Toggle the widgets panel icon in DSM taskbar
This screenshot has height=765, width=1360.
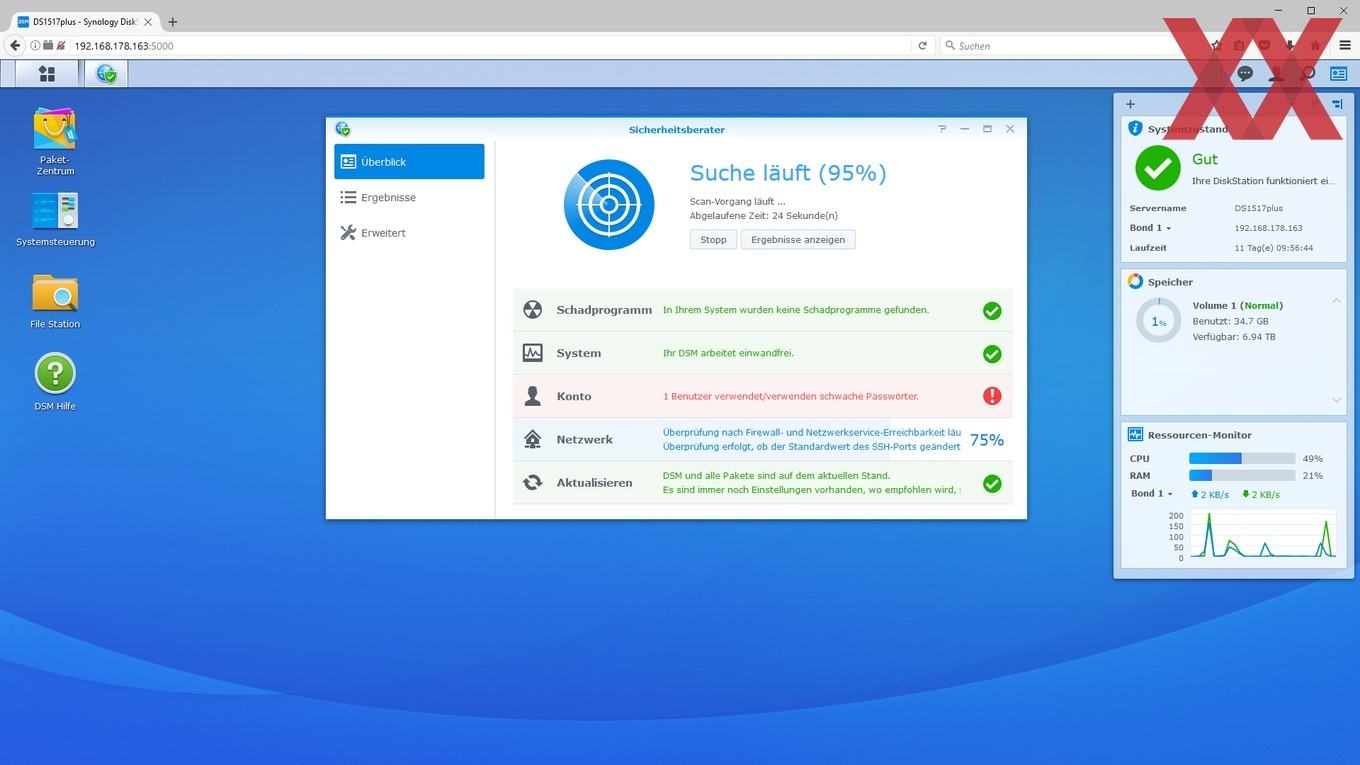(x=1338, y=74)
